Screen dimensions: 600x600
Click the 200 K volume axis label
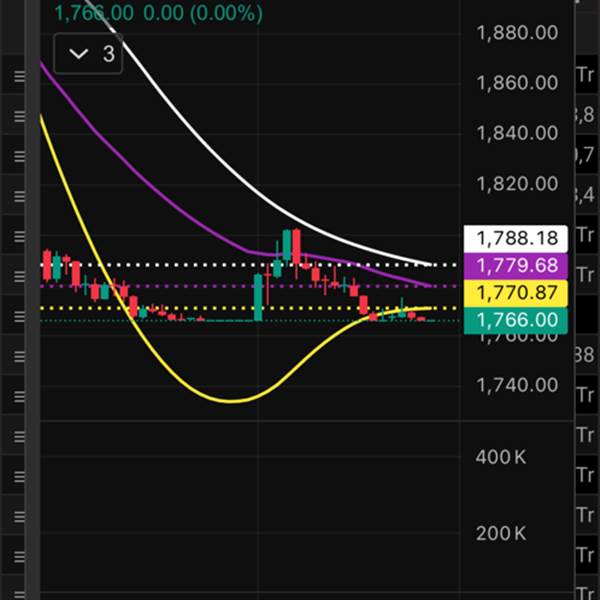pos(501,533)
